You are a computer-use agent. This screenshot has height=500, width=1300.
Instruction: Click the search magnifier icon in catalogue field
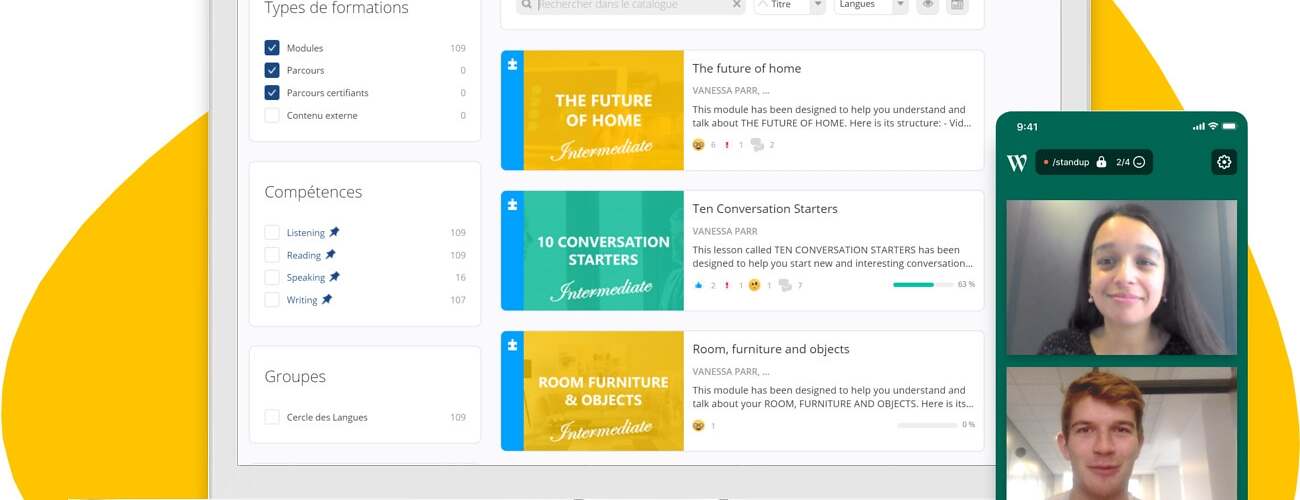click(526, 5)
